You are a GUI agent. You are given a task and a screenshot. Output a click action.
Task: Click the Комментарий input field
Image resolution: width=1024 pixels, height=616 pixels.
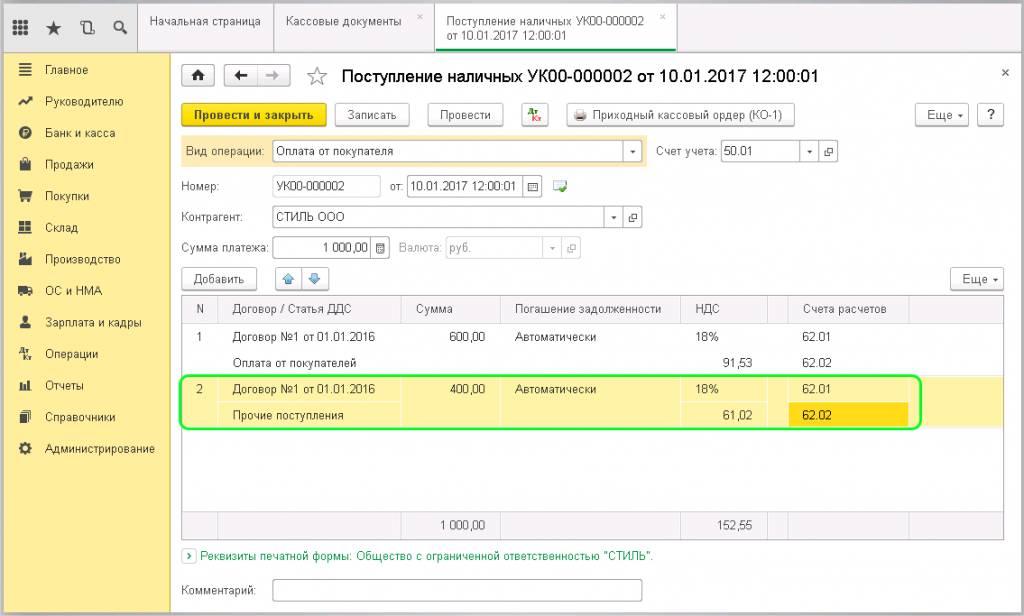[457, 591]
